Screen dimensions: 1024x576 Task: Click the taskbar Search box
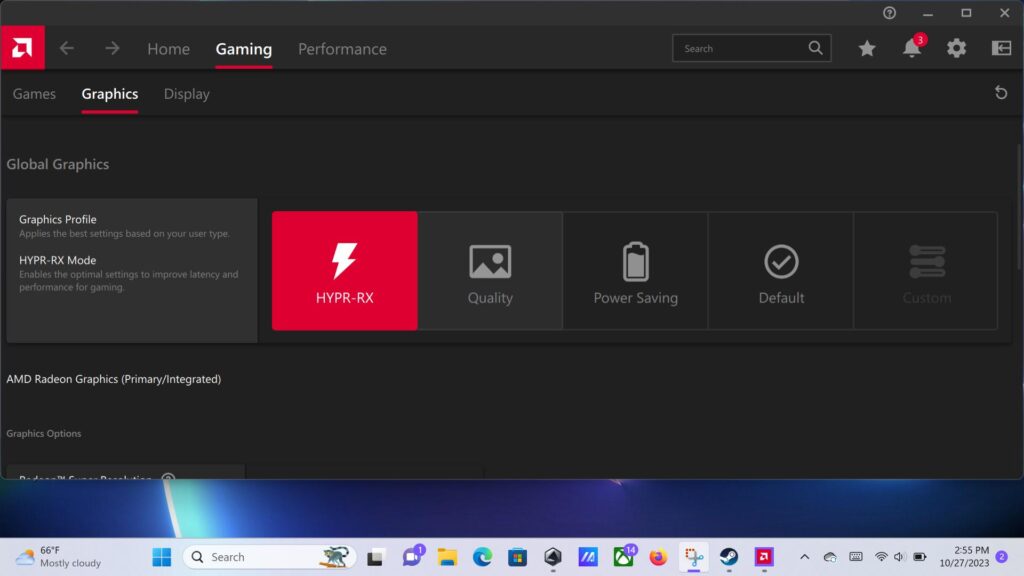(270, 557)
